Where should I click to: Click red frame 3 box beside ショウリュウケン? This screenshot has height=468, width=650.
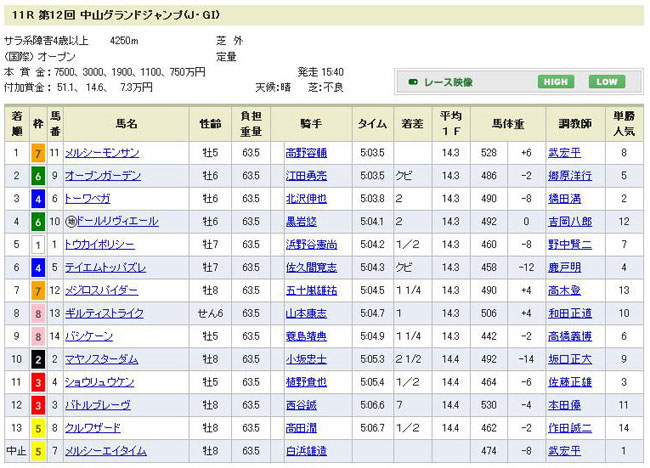tap(36, 382)
